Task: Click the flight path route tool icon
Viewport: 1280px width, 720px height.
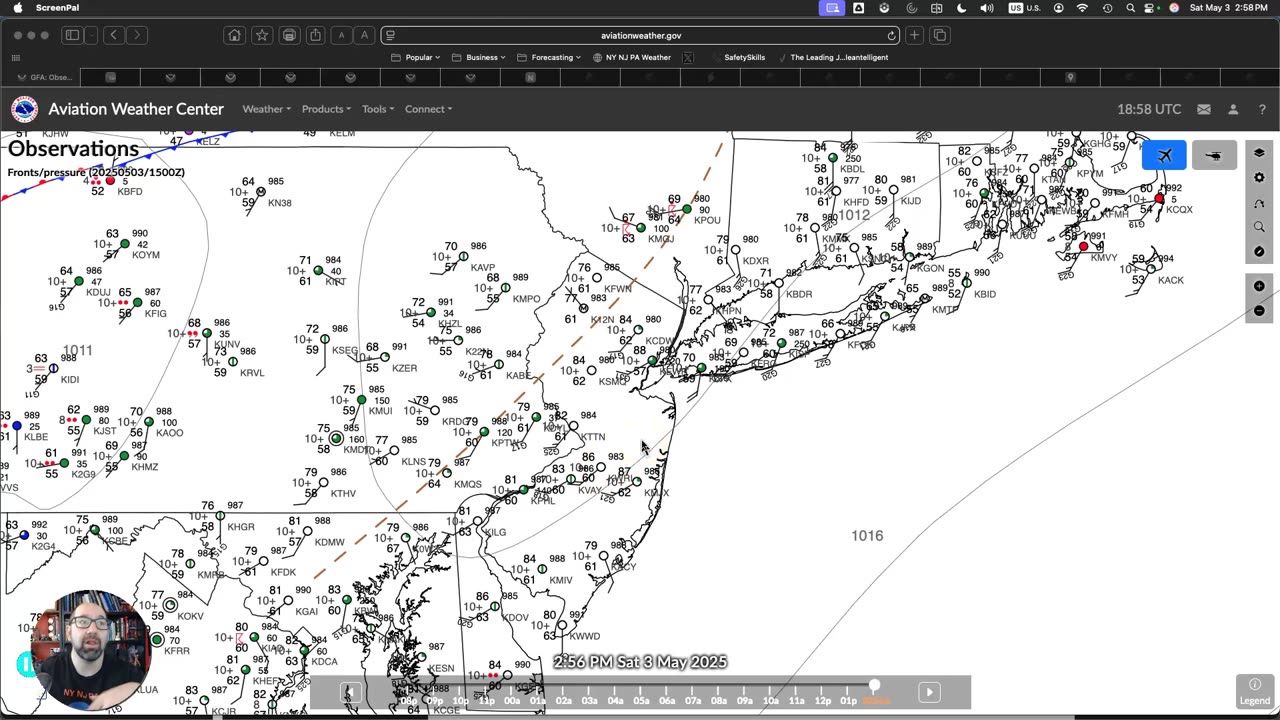Action: coord(1260,203)
